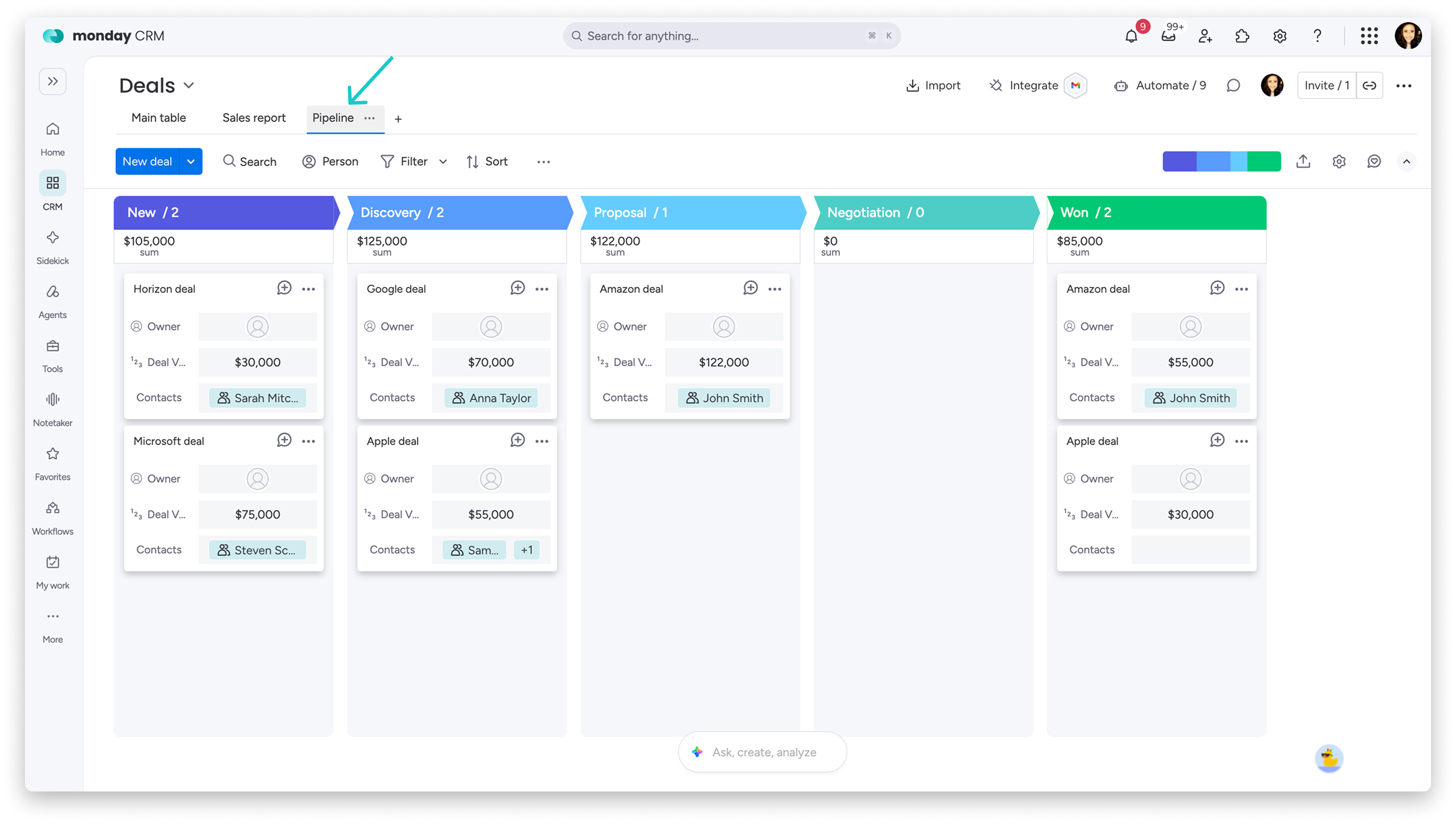Screen dimensions: 1456x824
Task: Open the Google deal card menu
Action: click(x=541, y=289)
